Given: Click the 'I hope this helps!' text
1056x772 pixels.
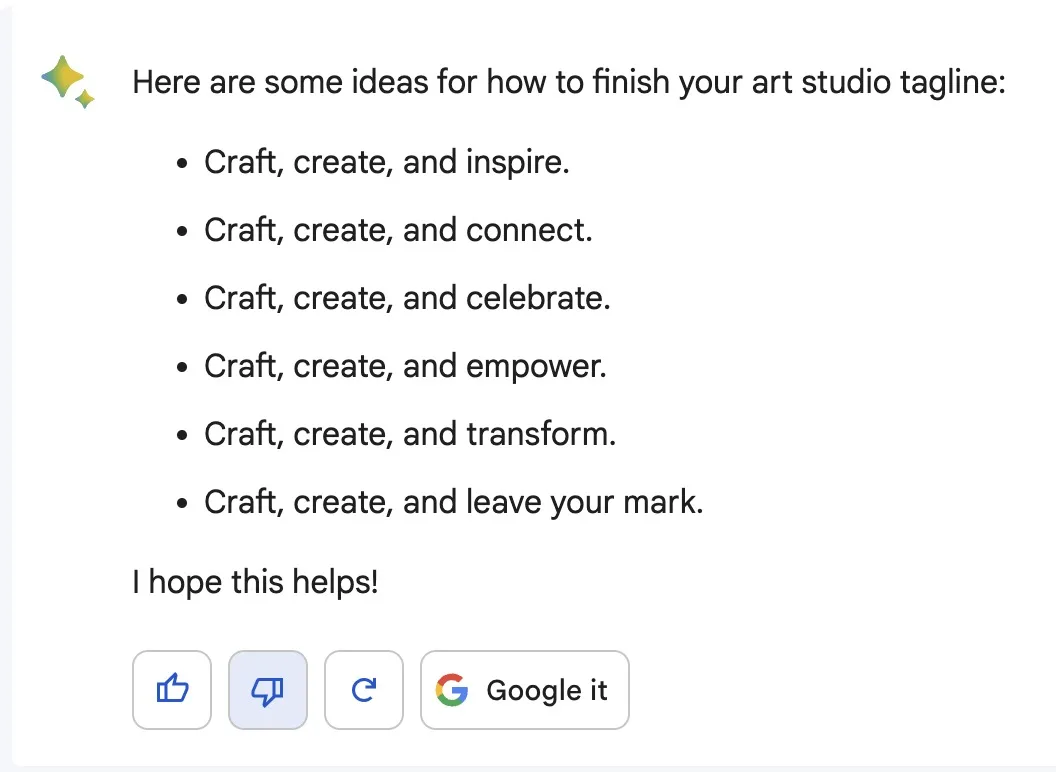Looking at the screenshot, I should (255, 581).
